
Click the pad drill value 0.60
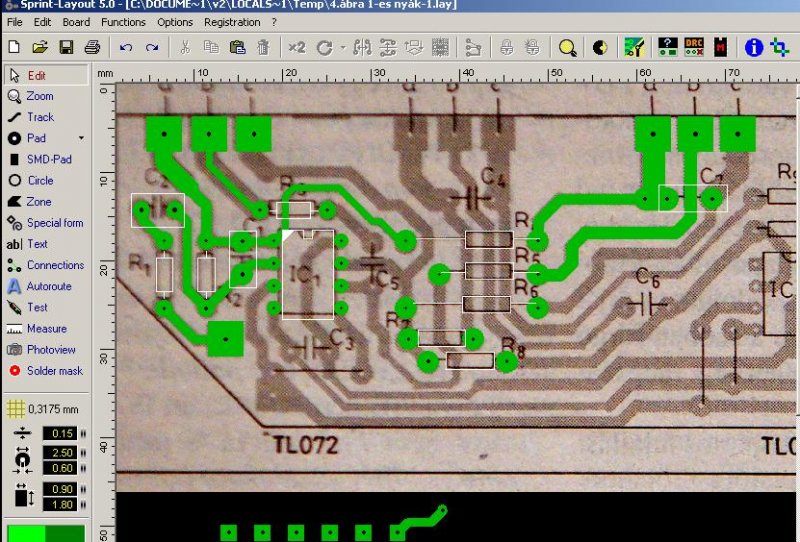click(x=59, y=468)
